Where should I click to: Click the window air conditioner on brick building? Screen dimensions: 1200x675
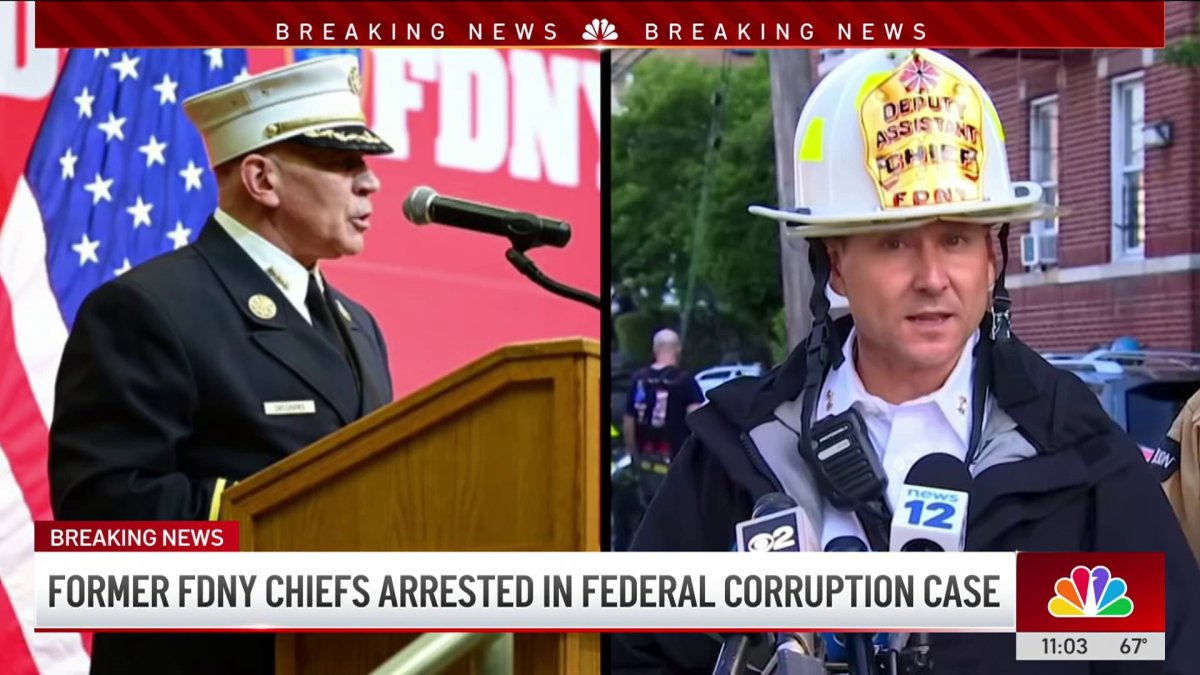click(1038, 249)
